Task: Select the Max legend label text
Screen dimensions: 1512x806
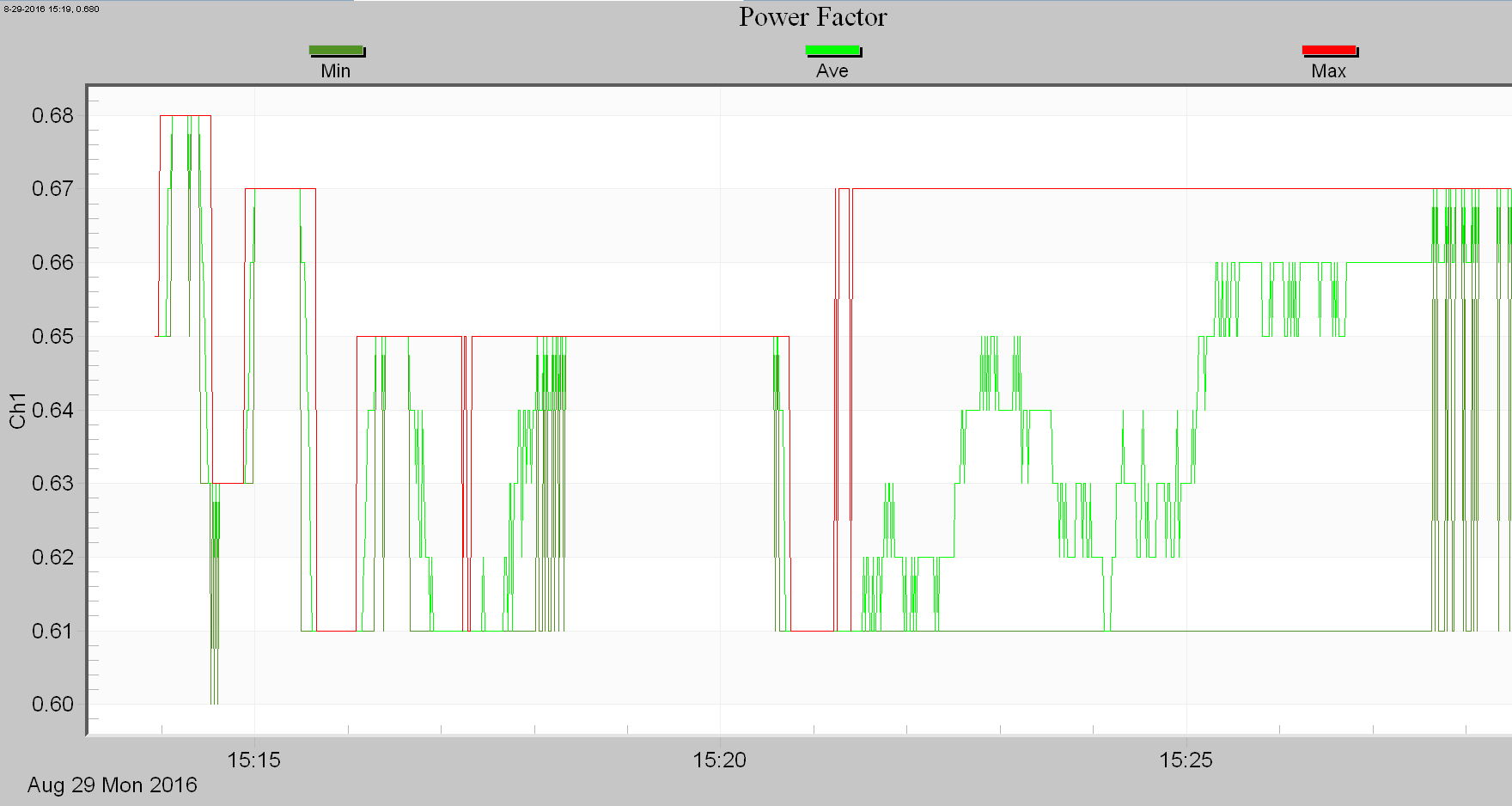Action: click(x=1328, y=70)
